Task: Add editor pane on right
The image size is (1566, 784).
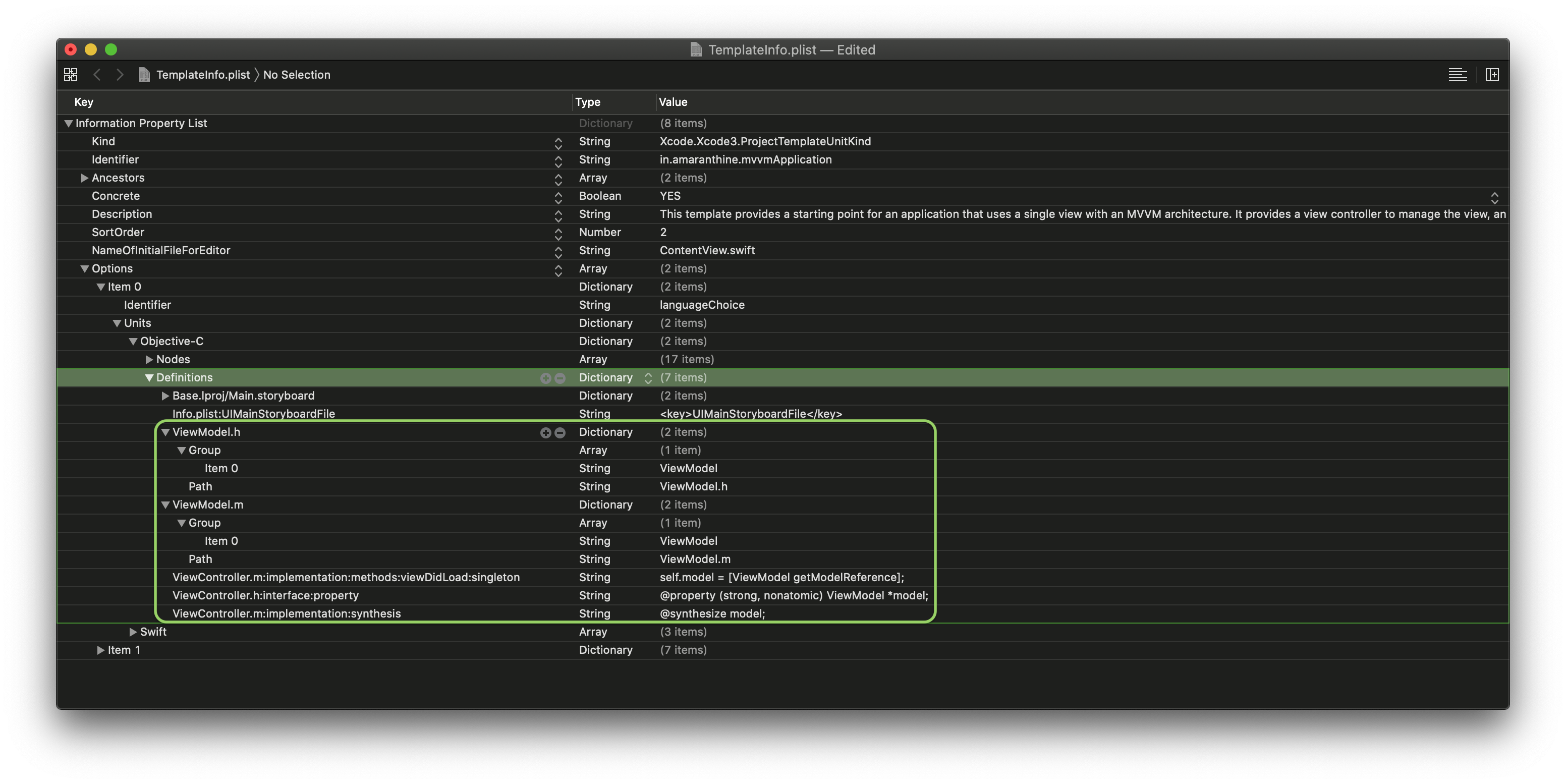Action: (1492, 75)
